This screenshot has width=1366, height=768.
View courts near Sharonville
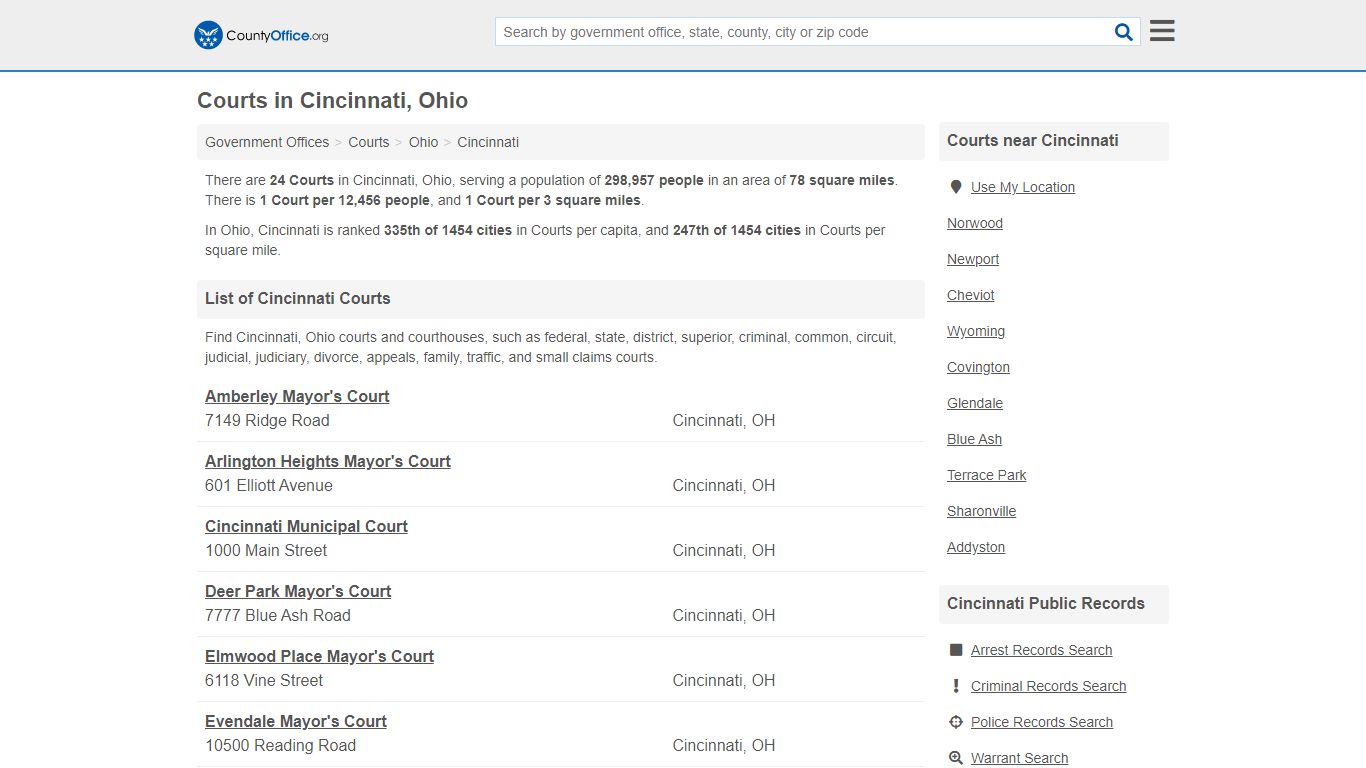tap(981, 511)
